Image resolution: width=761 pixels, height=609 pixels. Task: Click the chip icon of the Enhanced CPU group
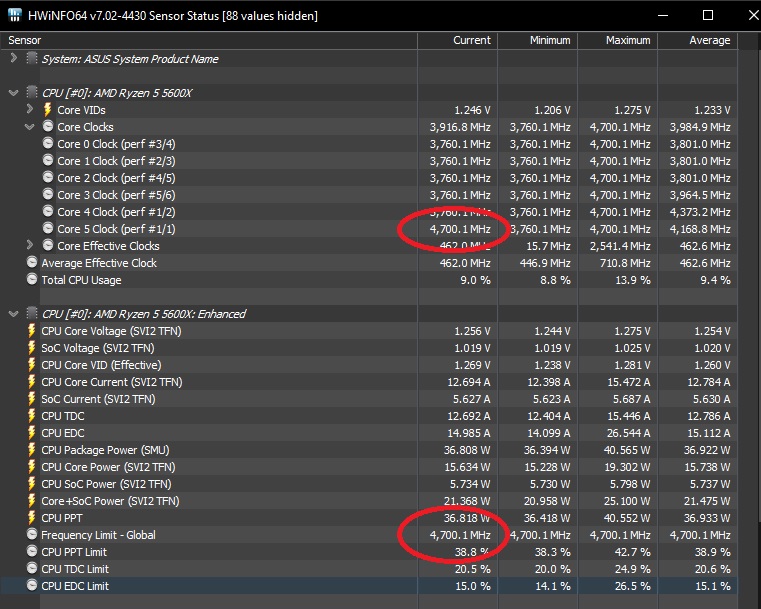coord(32,313)
